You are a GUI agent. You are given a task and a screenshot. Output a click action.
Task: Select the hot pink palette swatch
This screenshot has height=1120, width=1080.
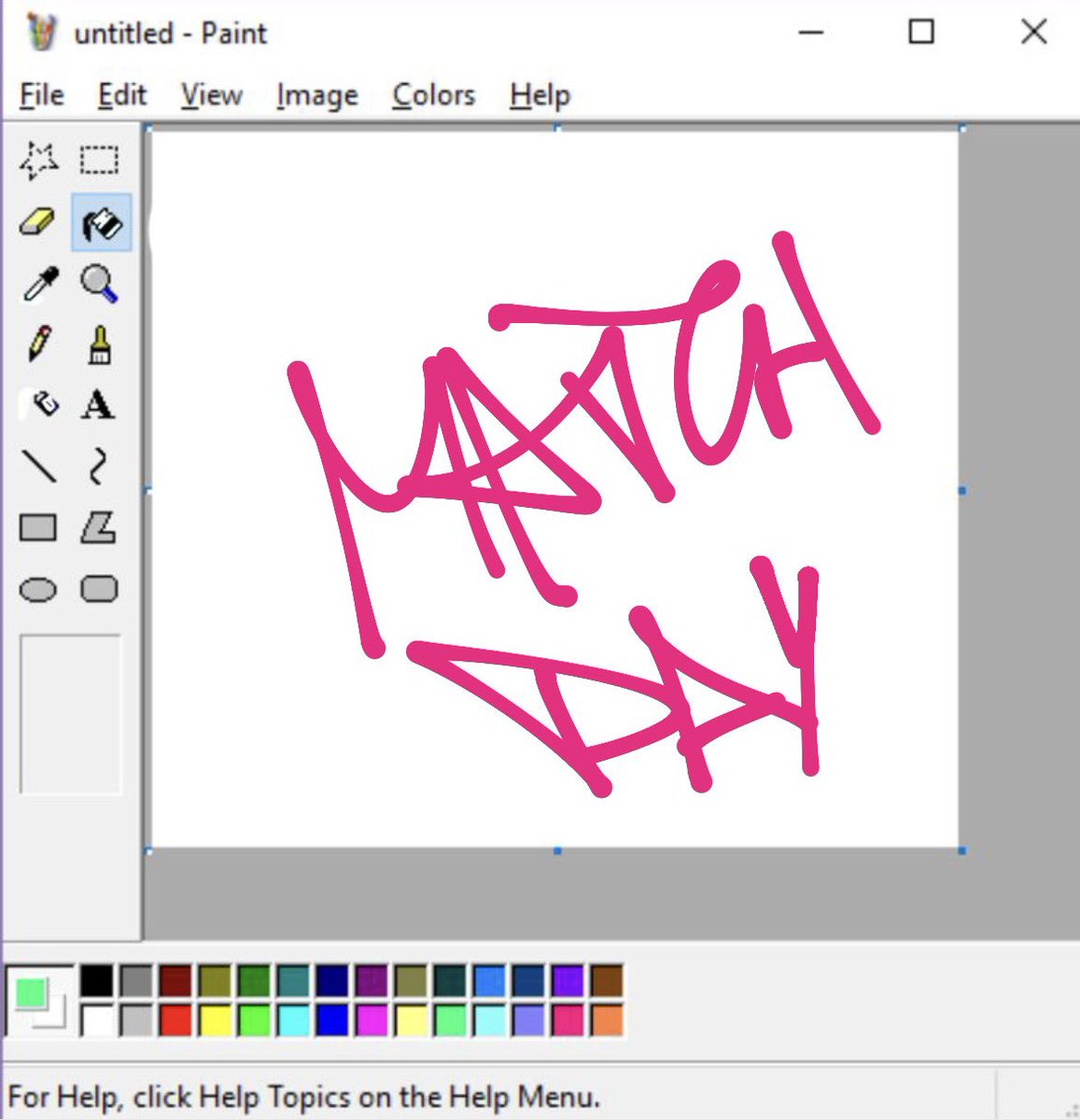pyautogui.click(x=568, y=1020)
